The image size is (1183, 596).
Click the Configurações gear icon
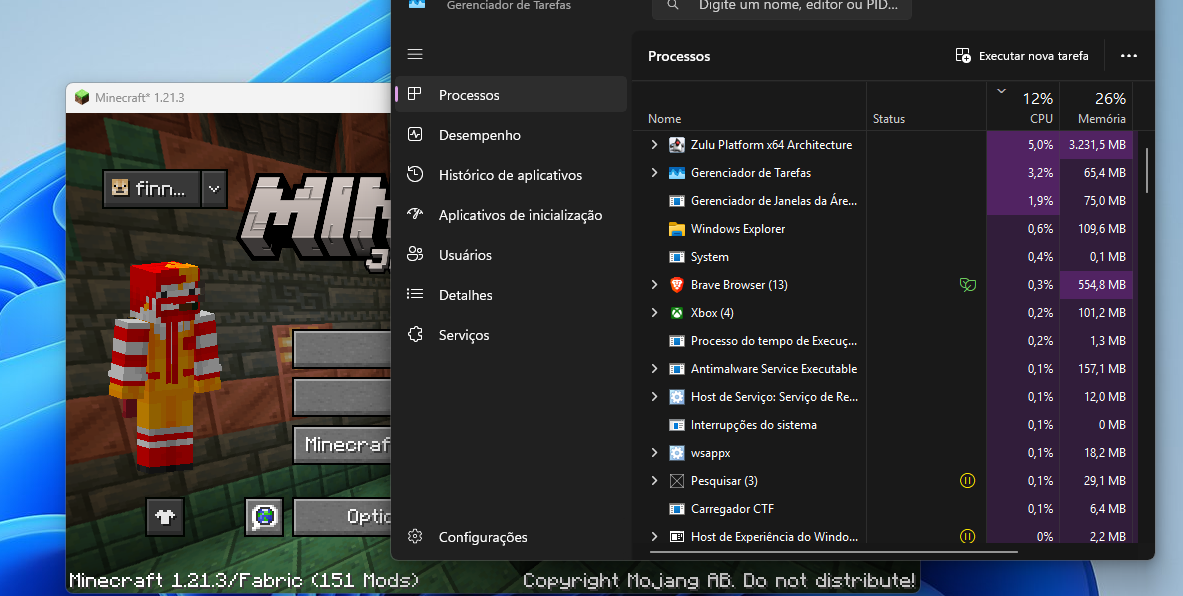(x=415, y=536)
